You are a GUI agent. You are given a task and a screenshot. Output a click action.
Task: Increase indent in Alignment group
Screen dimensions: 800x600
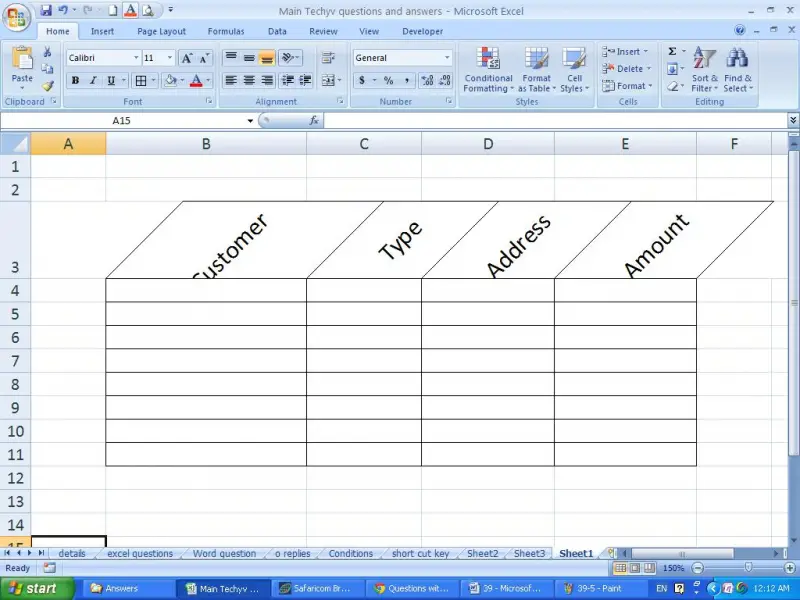click(306, 81)
